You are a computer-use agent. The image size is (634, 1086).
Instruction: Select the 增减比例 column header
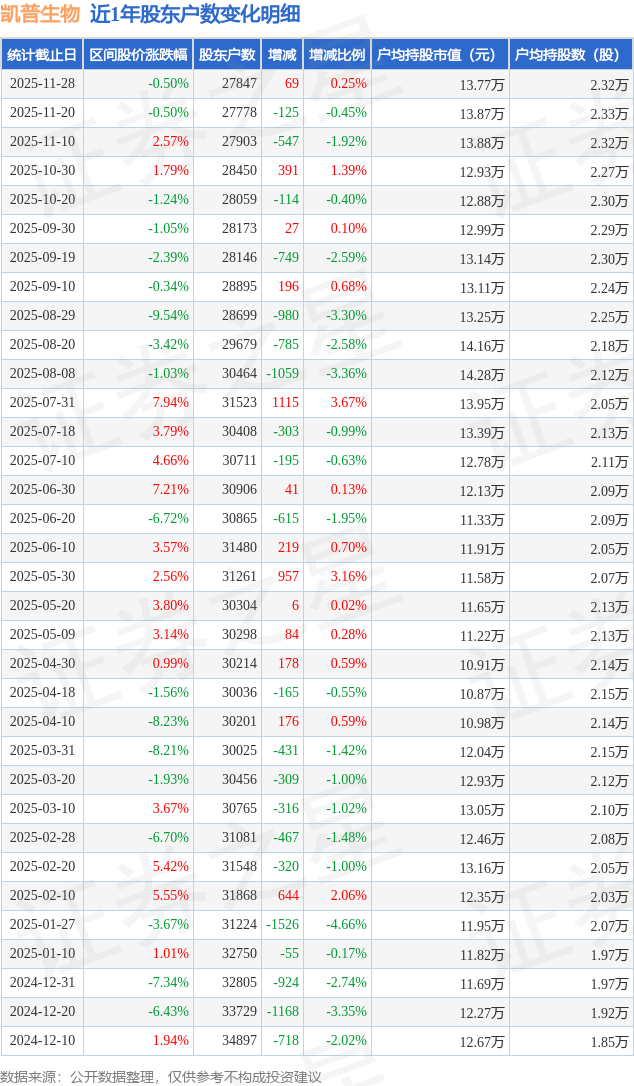point(337,55)
